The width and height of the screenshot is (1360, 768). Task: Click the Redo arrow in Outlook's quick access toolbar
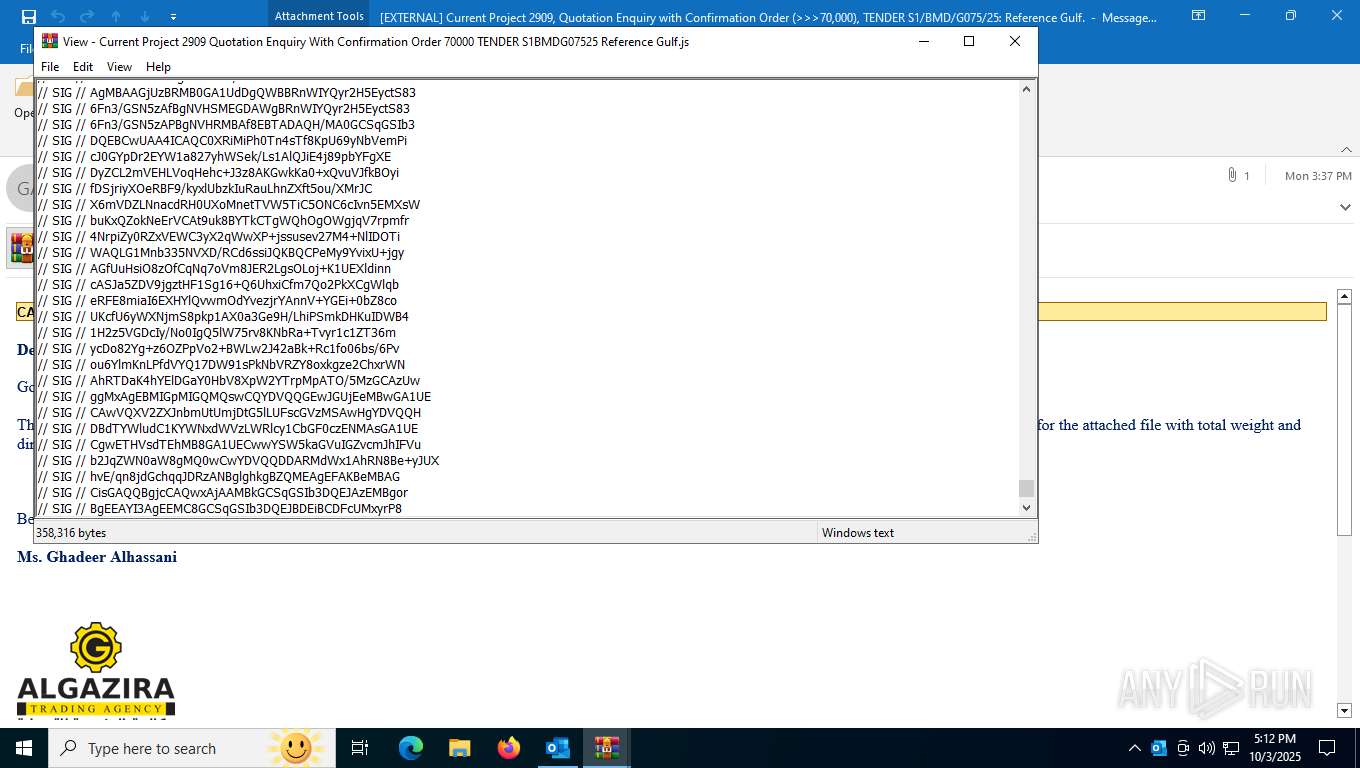[x=87, y=16]
